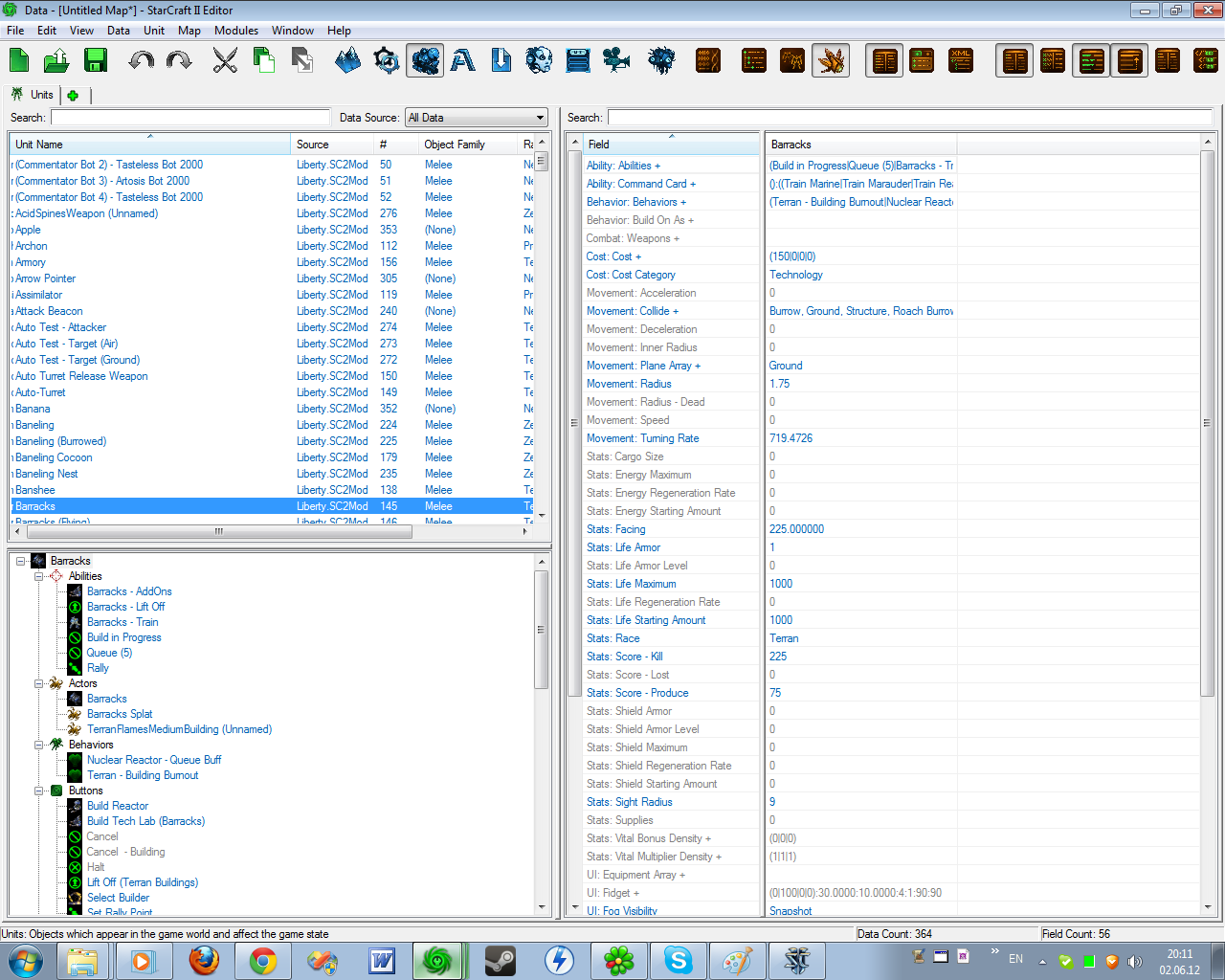The height and width of the screenshot is (980, 1225).
Task: Click the XML view toolbar icon
Action: 961,60
